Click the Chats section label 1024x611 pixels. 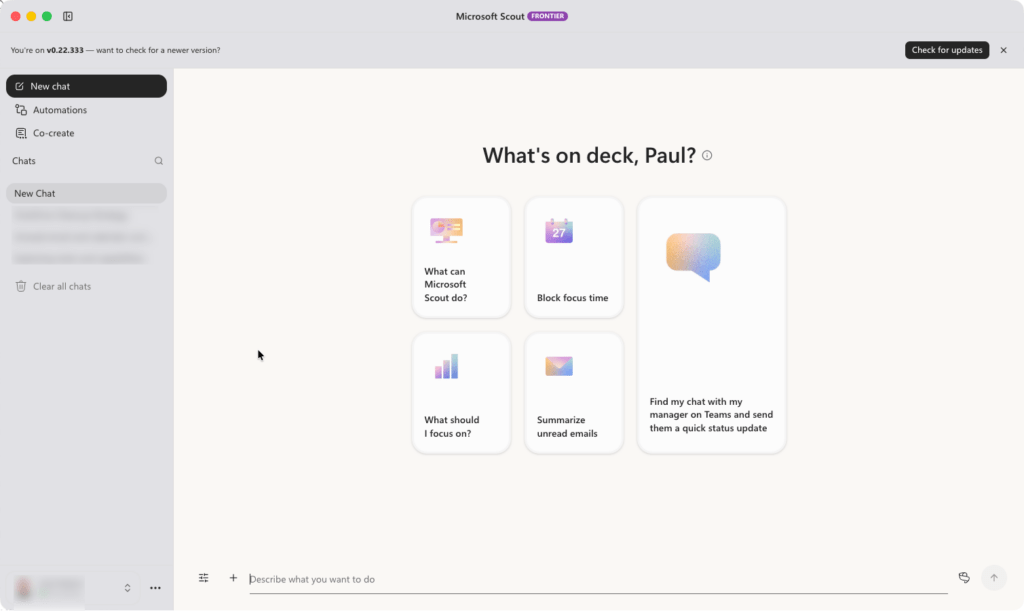[x=24, y=161]
